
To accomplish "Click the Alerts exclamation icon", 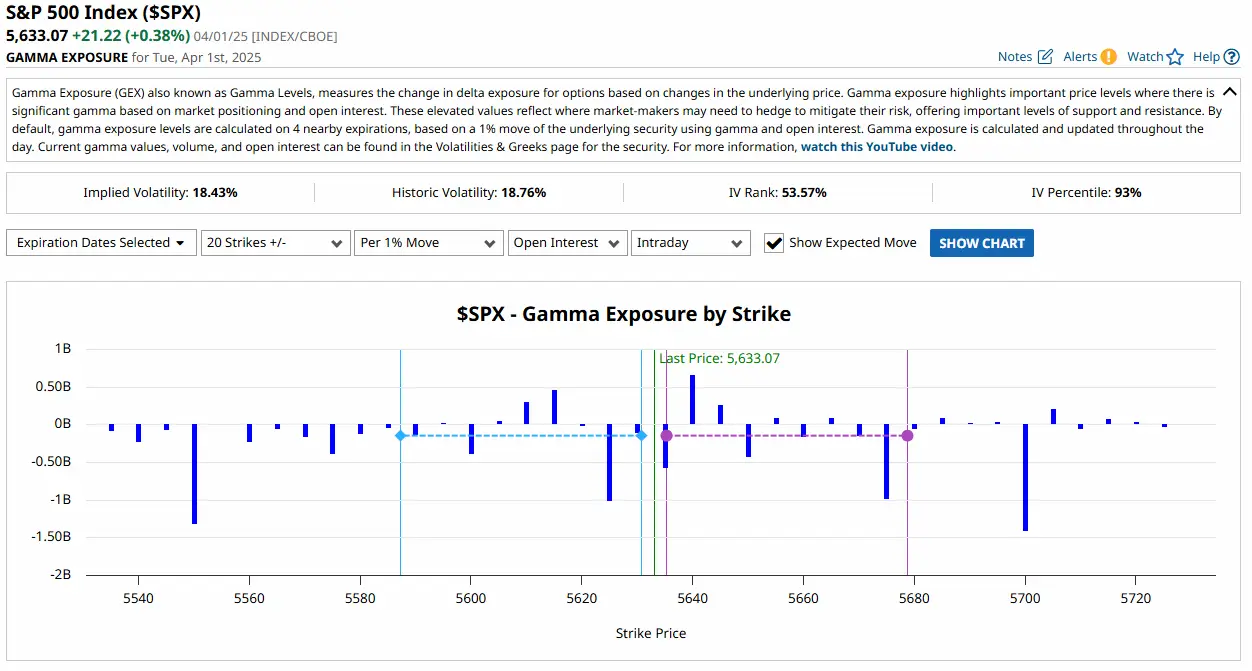I will [1109, 57].
